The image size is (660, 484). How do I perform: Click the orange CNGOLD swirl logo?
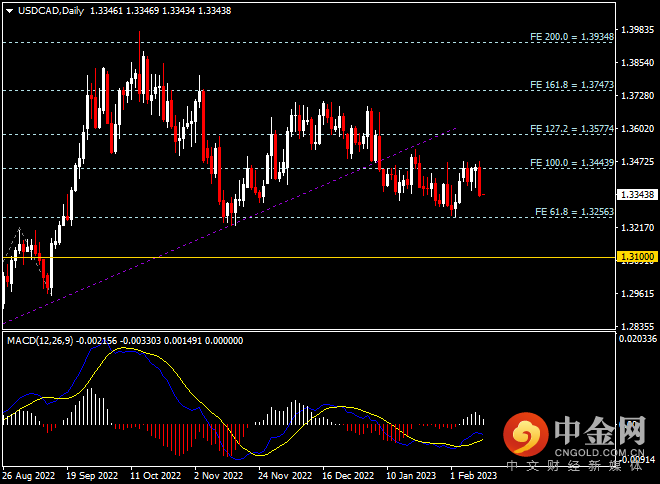526,433
